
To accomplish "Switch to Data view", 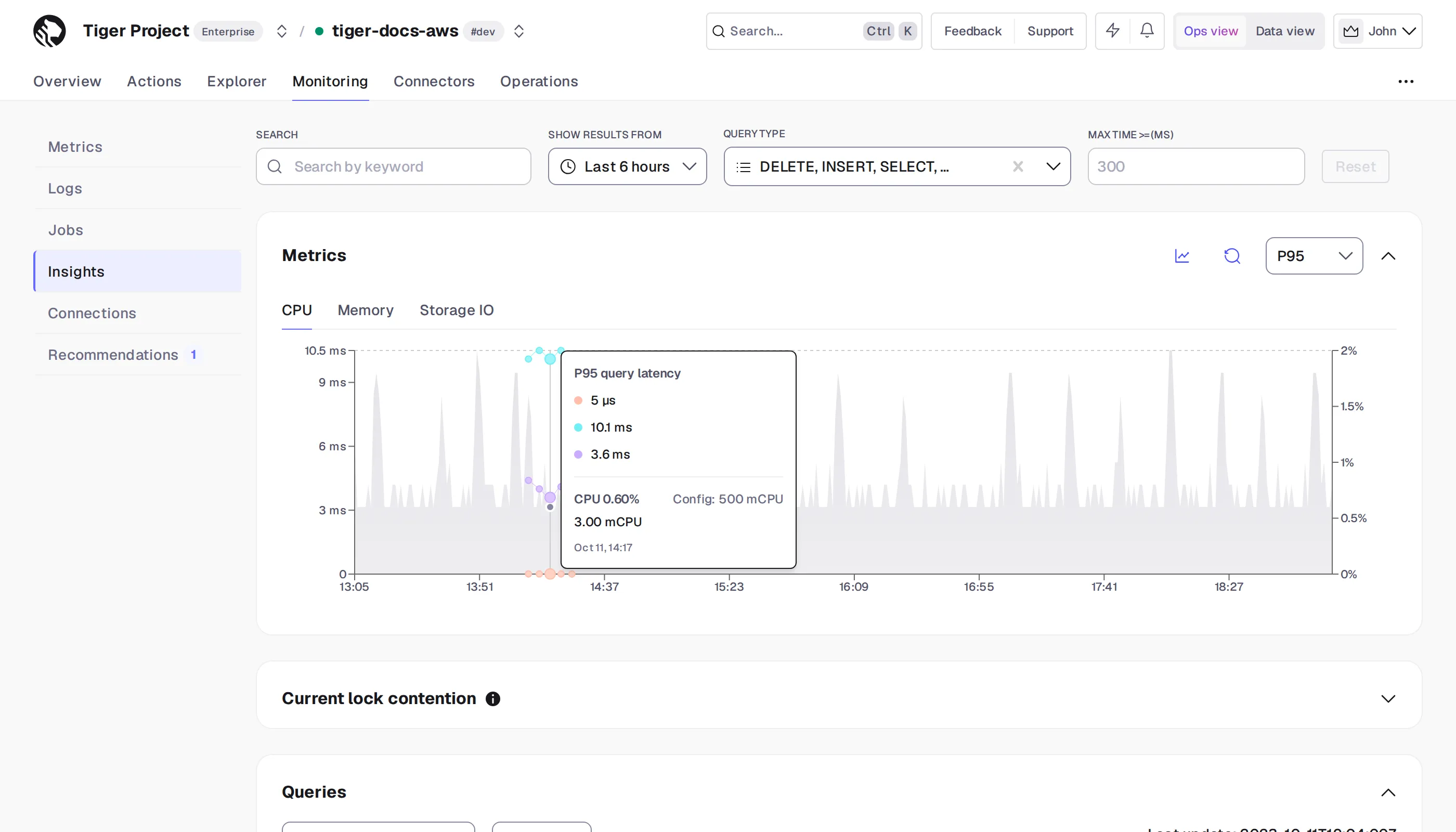I will tap(1284, 31).
